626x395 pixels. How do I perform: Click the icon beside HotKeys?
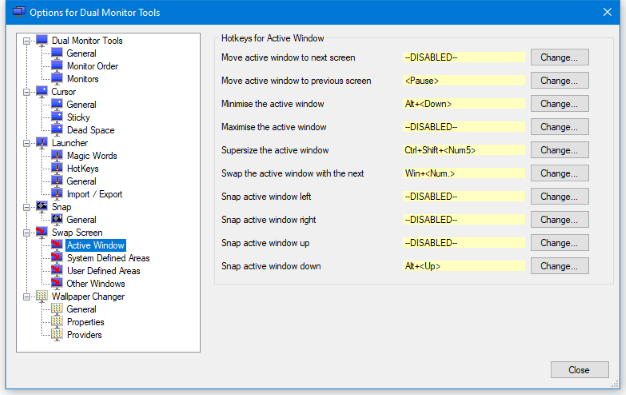(57, 168)
